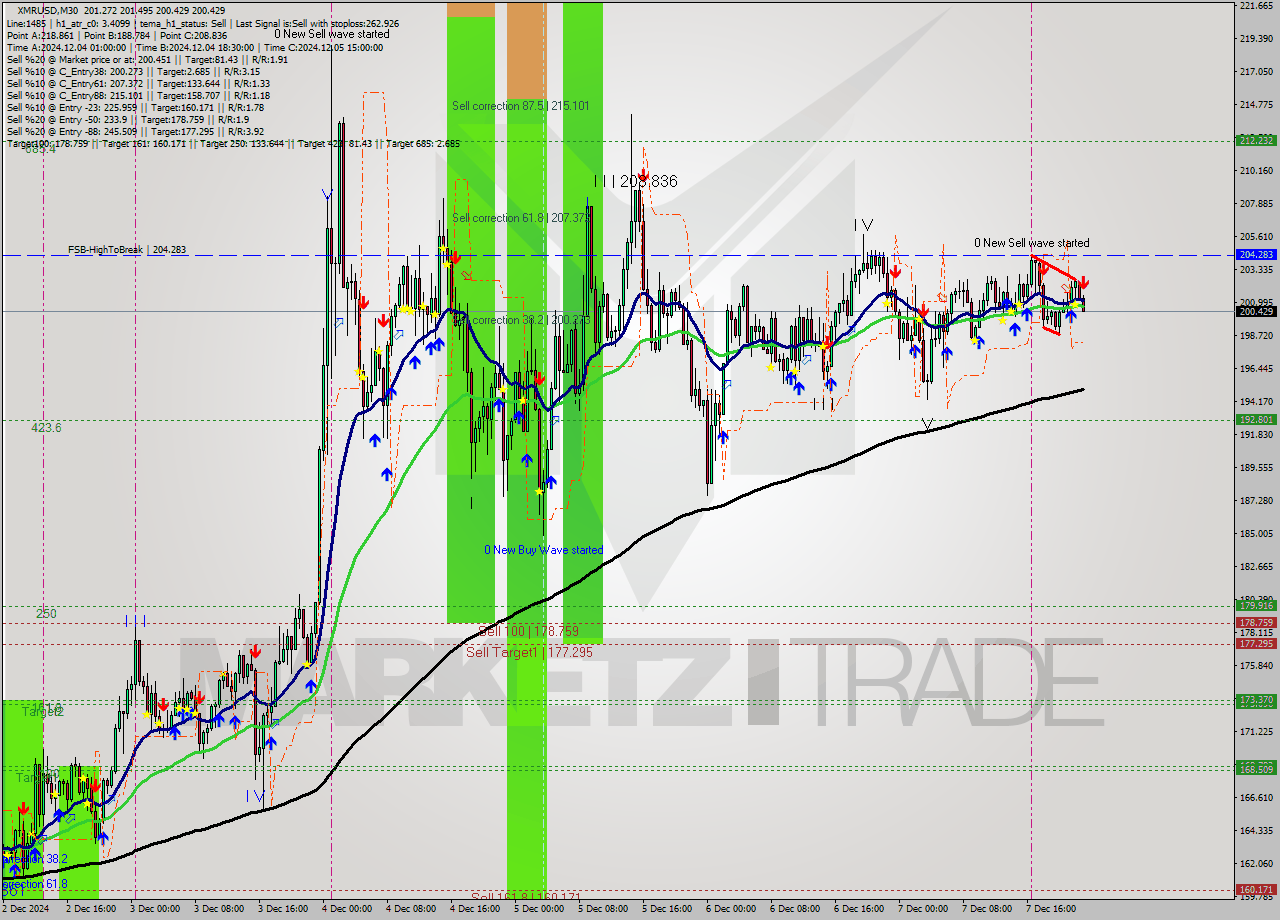Click red sell arrow above 208.836 peak
Image resolution: width=1280 pixels, height=920 pixels.
pyautogui.click(x=641, y=177)
